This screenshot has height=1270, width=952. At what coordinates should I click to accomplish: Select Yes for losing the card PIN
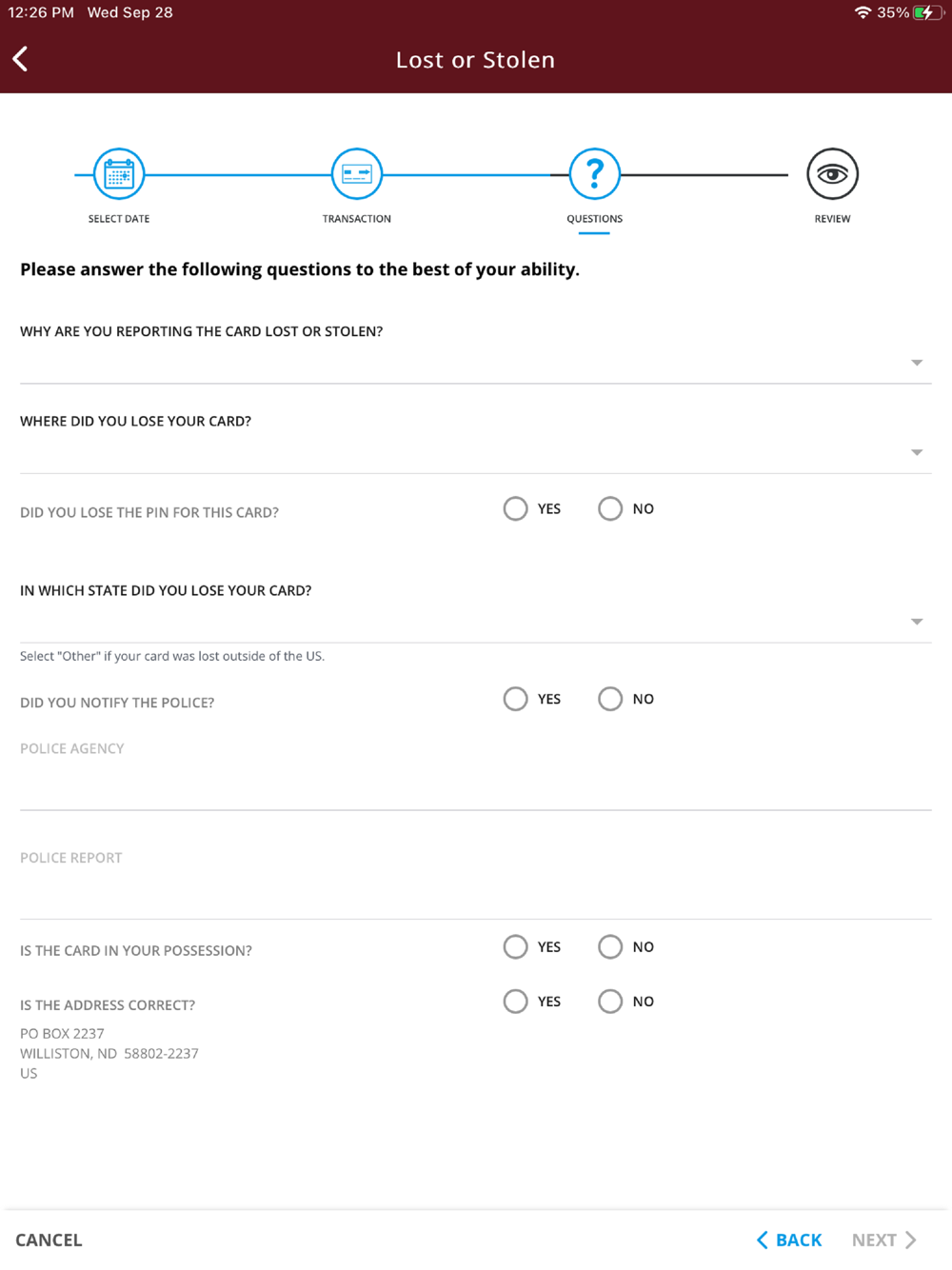coord(516,509)
